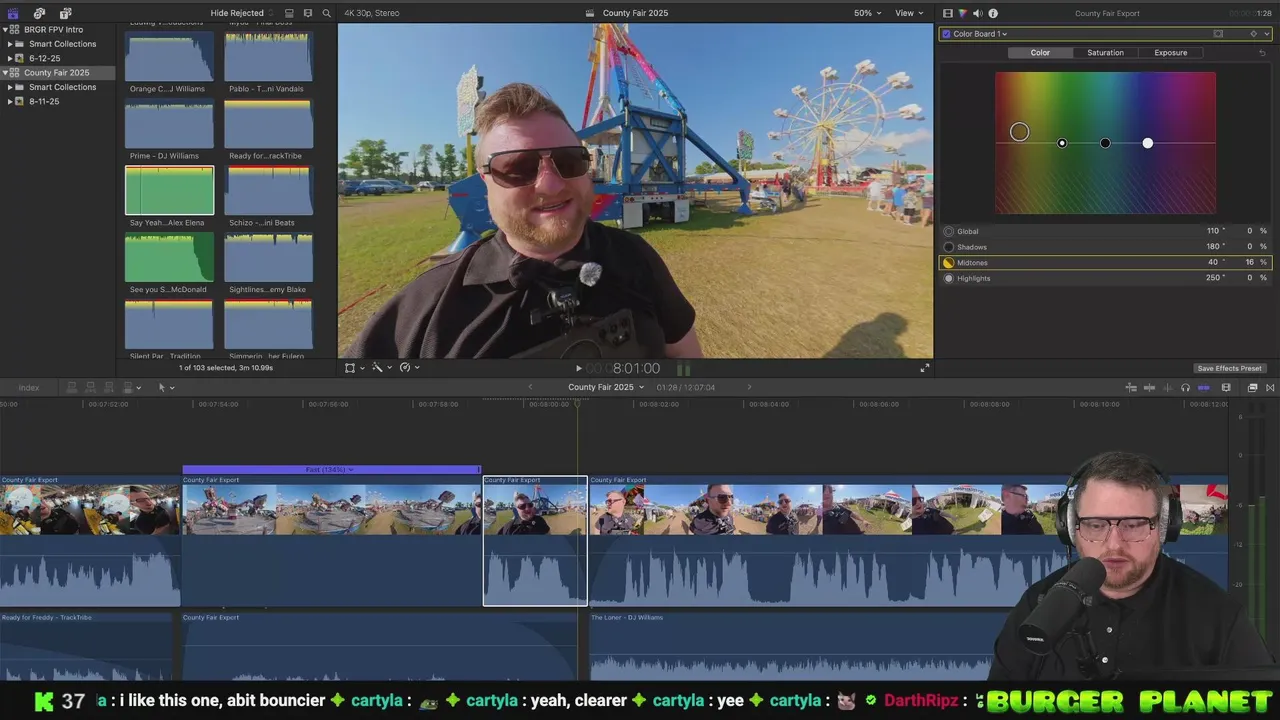This screenshot has height=720, width=1280.
Task: Add a shape mask on Color Board
Action: [x=1218, y=34]
